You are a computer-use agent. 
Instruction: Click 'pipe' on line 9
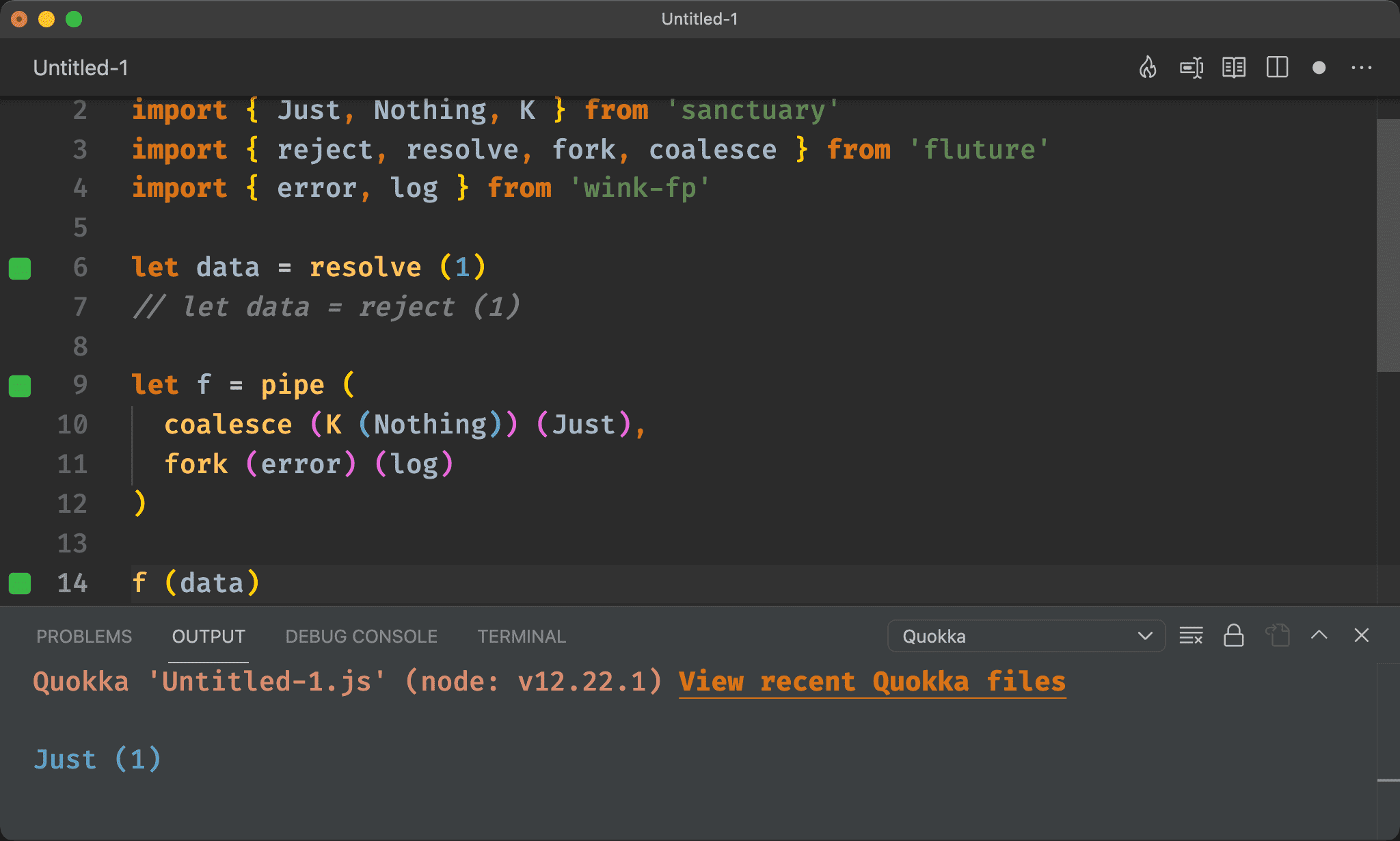tap(293, 385)
